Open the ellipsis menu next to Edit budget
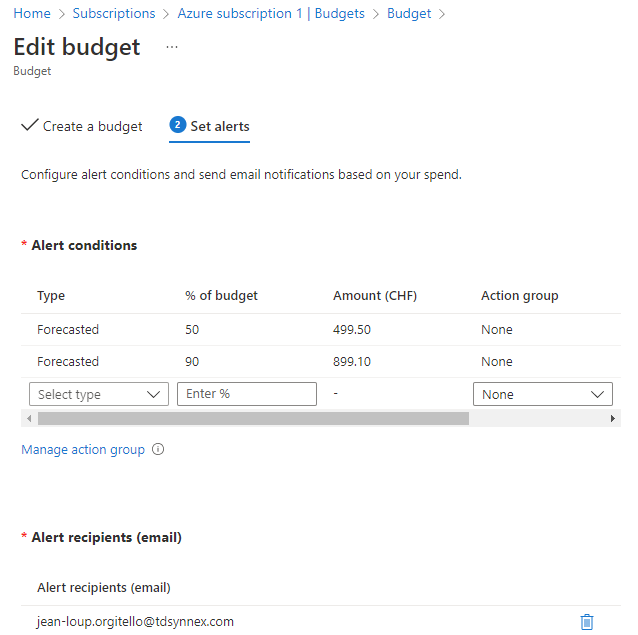 172,47
